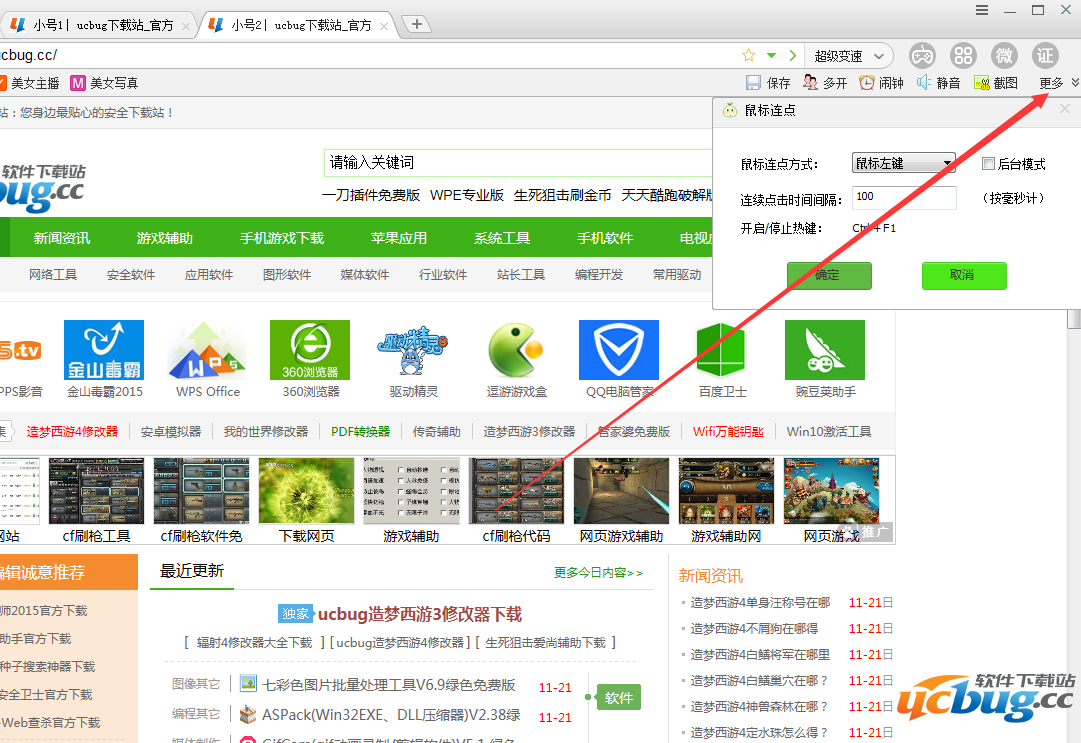Click the WPS Office download icon
This screenshot has height=743, width=1081.
(206, 350)
